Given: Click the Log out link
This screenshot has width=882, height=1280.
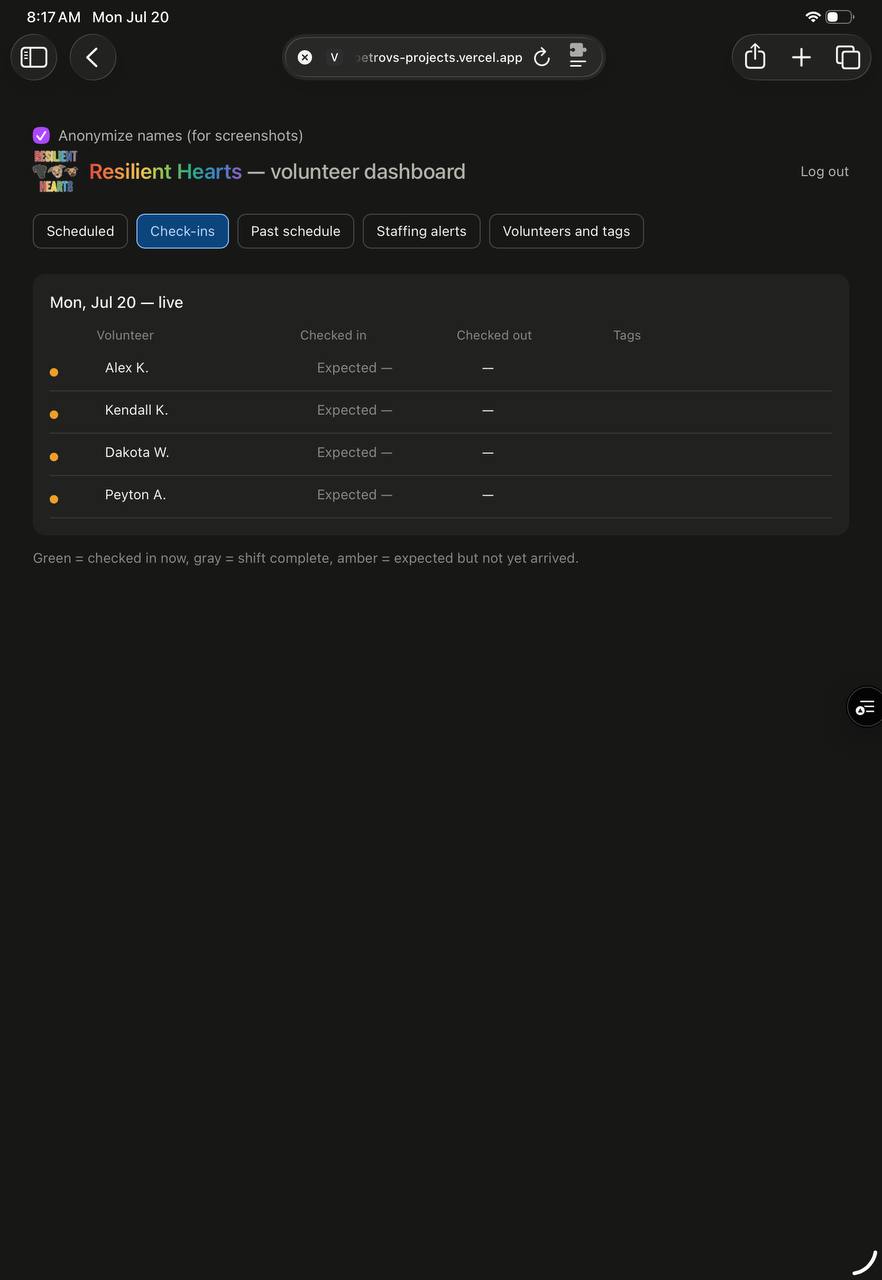Looking at the screenshot, I should point(824,171).
